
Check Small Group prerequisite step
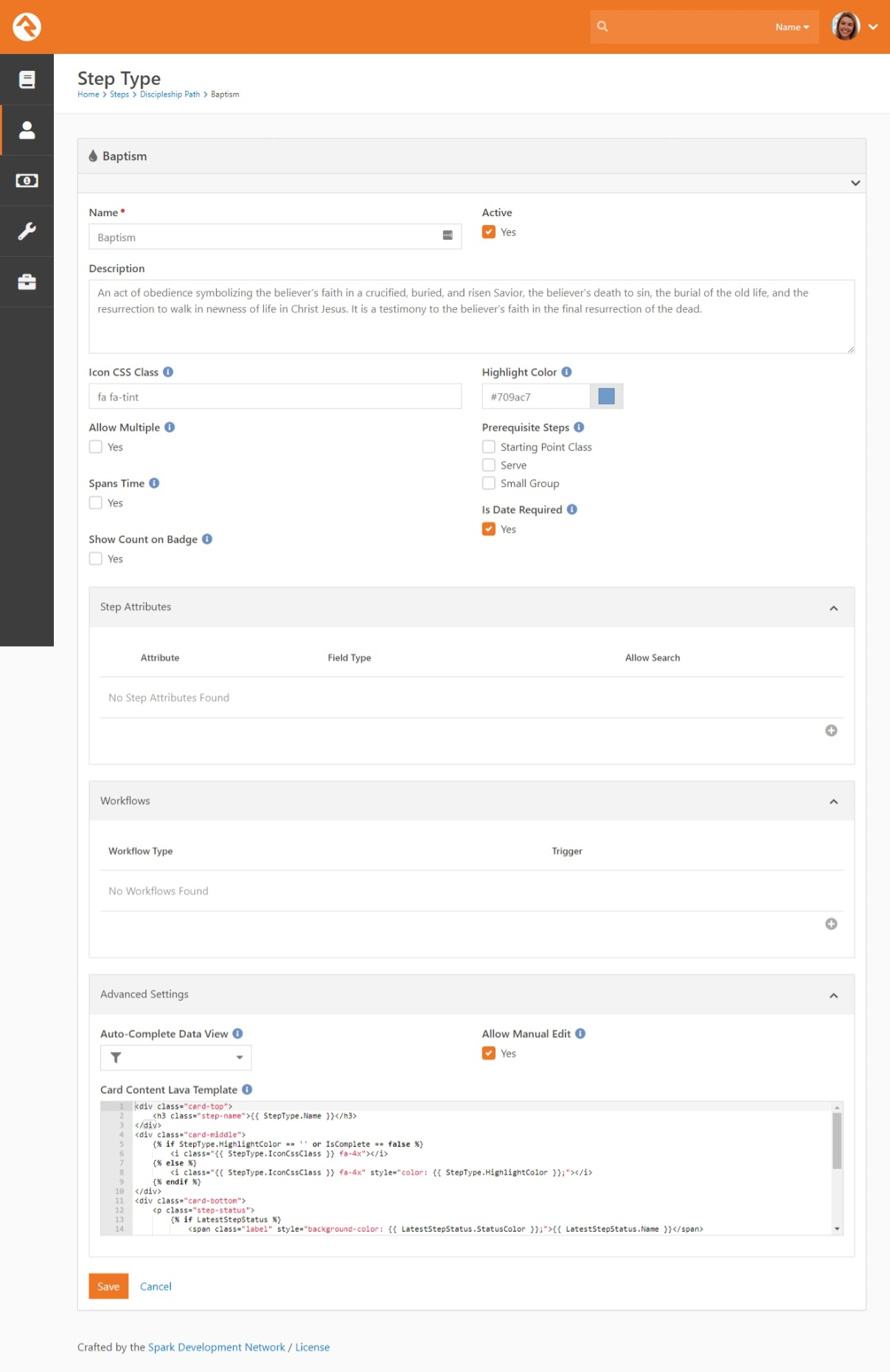pos(489,483)
